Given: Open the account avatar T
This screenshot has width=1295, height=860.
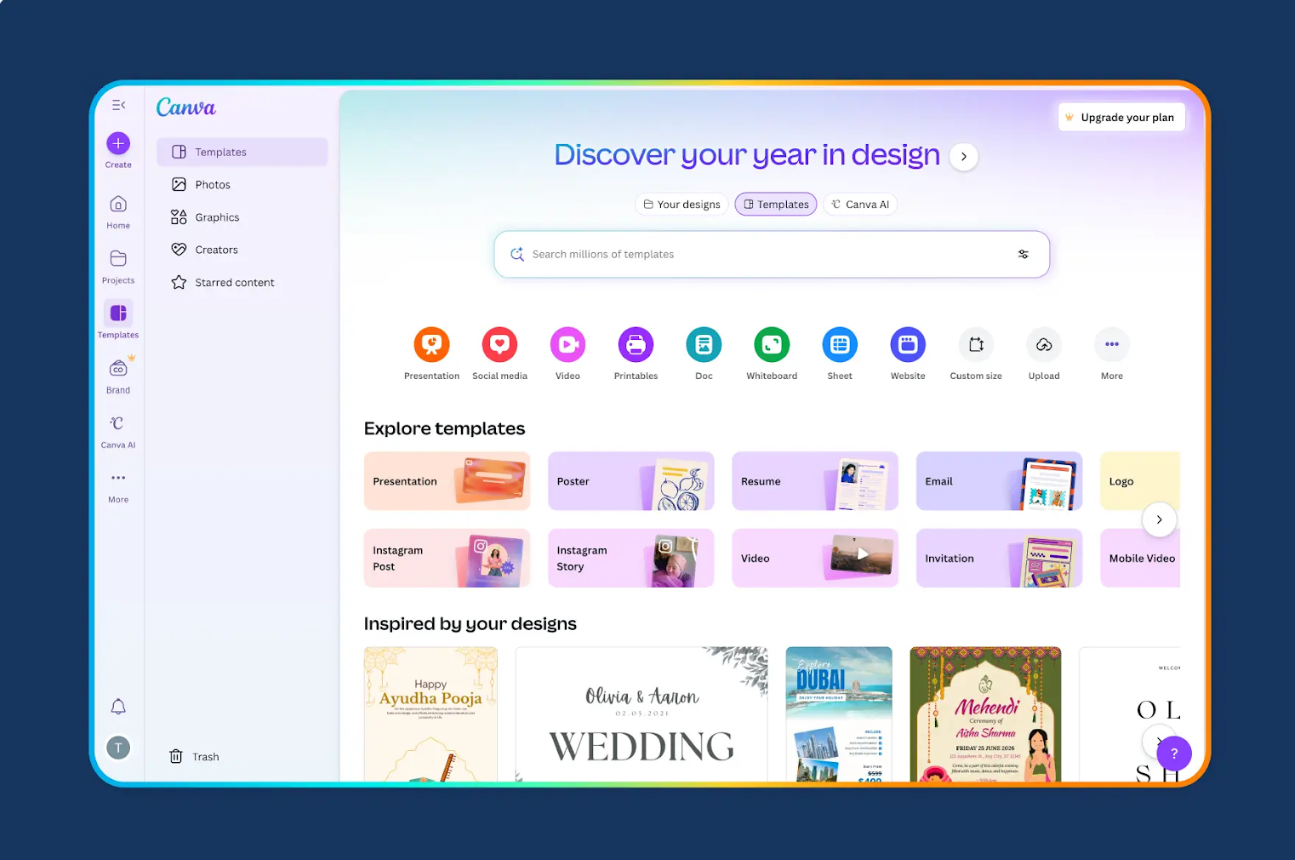Looking at the screenshot, I should coord(118,747).
